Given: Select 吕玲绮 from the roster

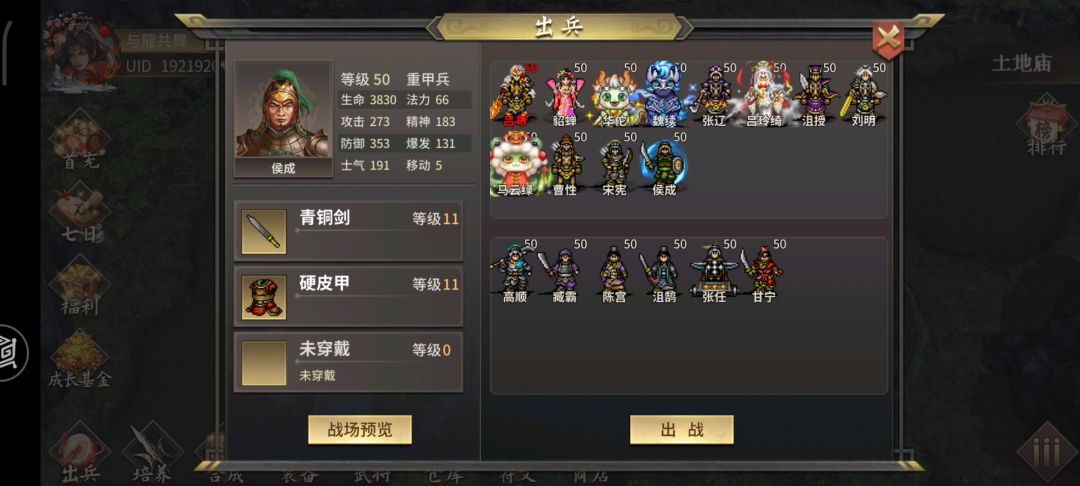Looking at the screenshot, I should [x=763, y=95].
